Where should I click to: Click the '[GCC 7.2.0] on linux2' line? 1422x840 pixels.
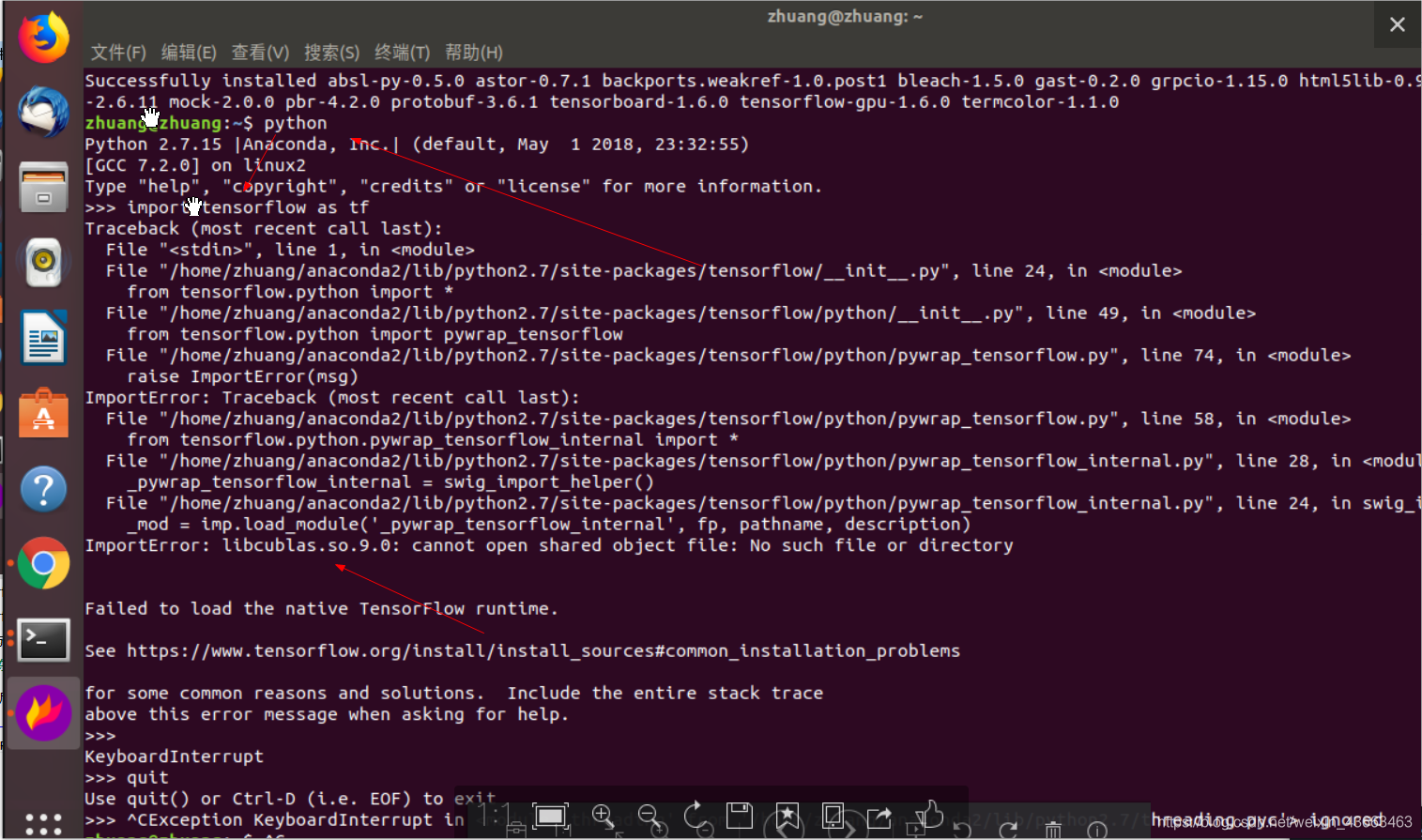[x=195, y=165]
